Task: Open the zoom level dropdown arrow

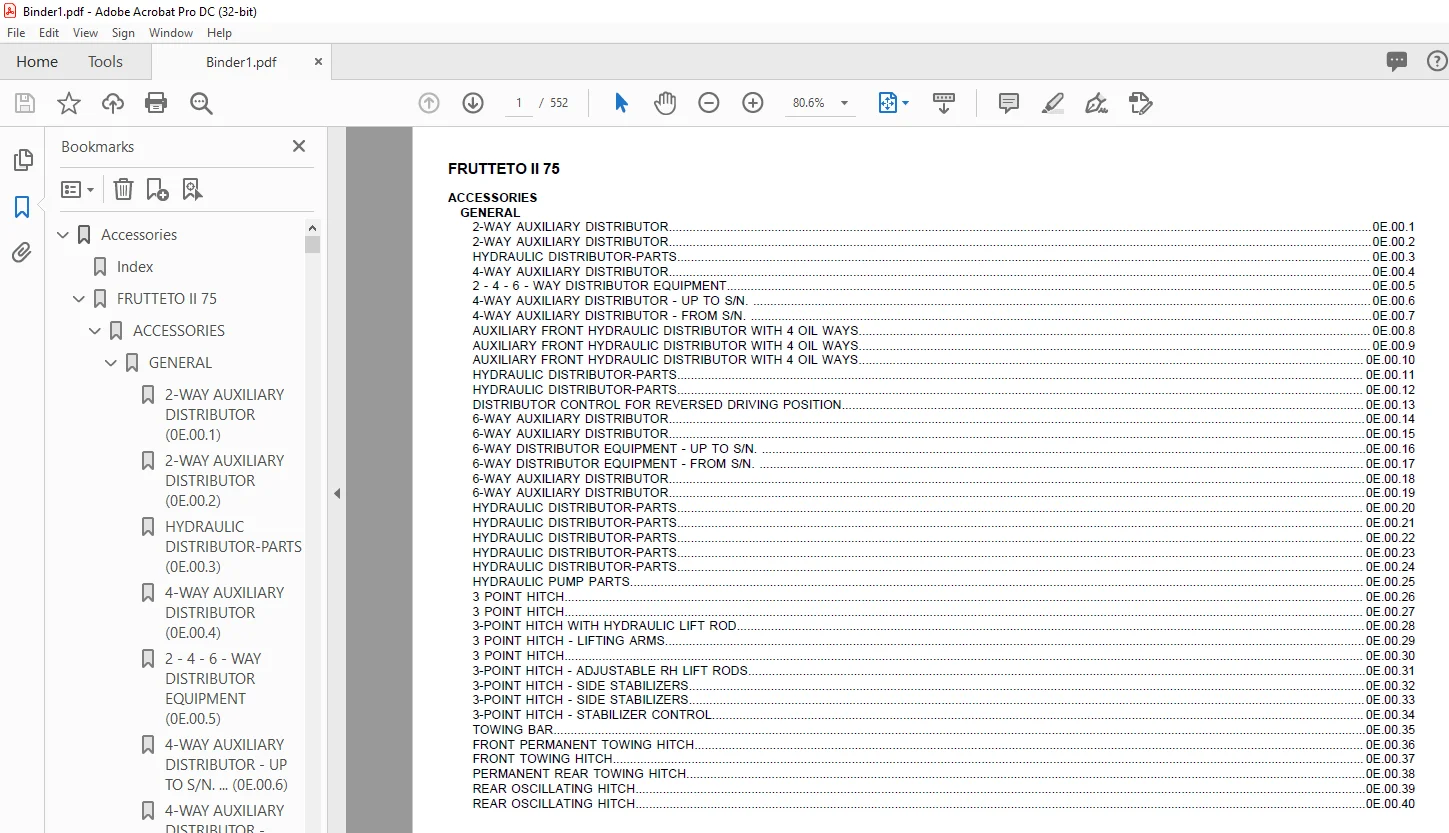Action: (844, 103)
